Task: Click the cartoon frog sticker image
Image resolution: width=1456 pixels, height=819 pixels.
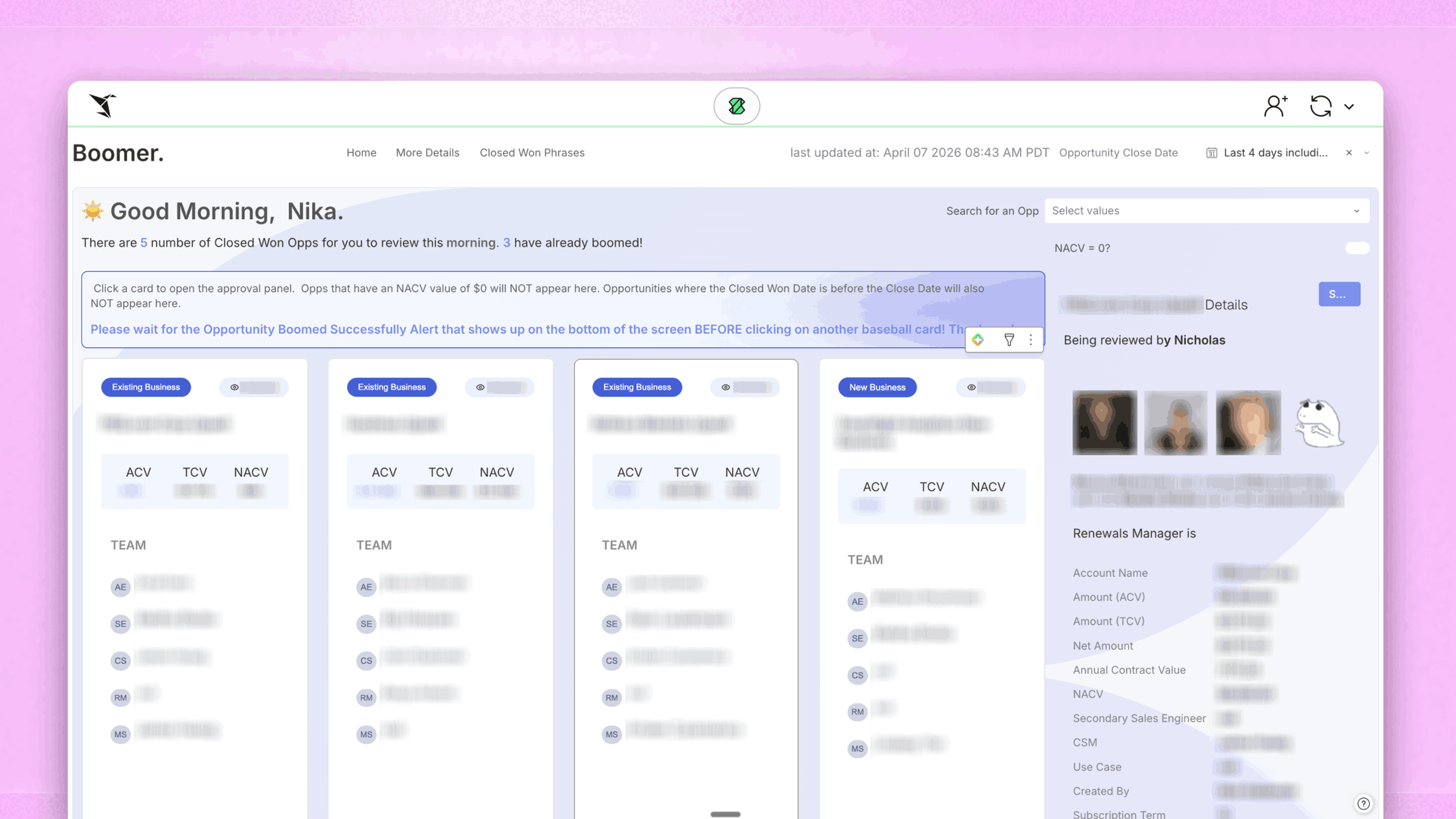Action: click(x=1319, y=423)
